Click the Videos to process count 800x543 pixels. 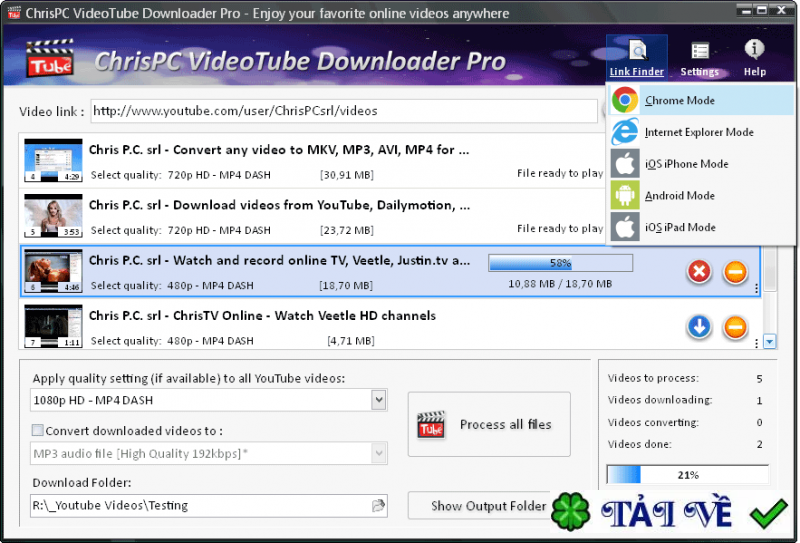(759, 379)
